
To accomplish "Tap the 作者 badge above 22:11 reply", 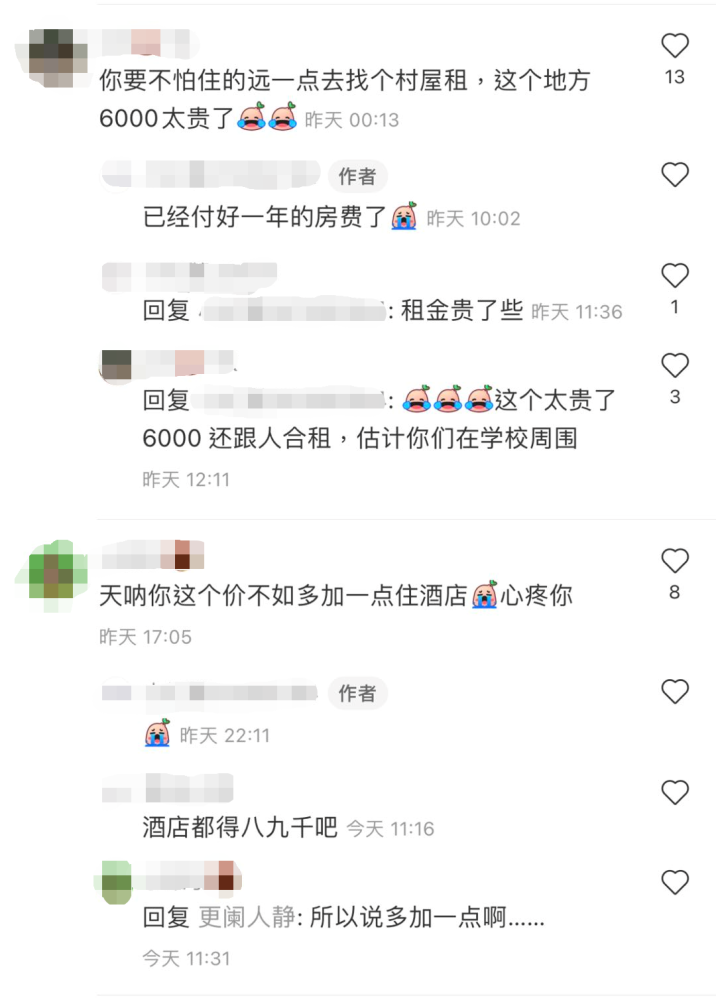I will 357,693.
